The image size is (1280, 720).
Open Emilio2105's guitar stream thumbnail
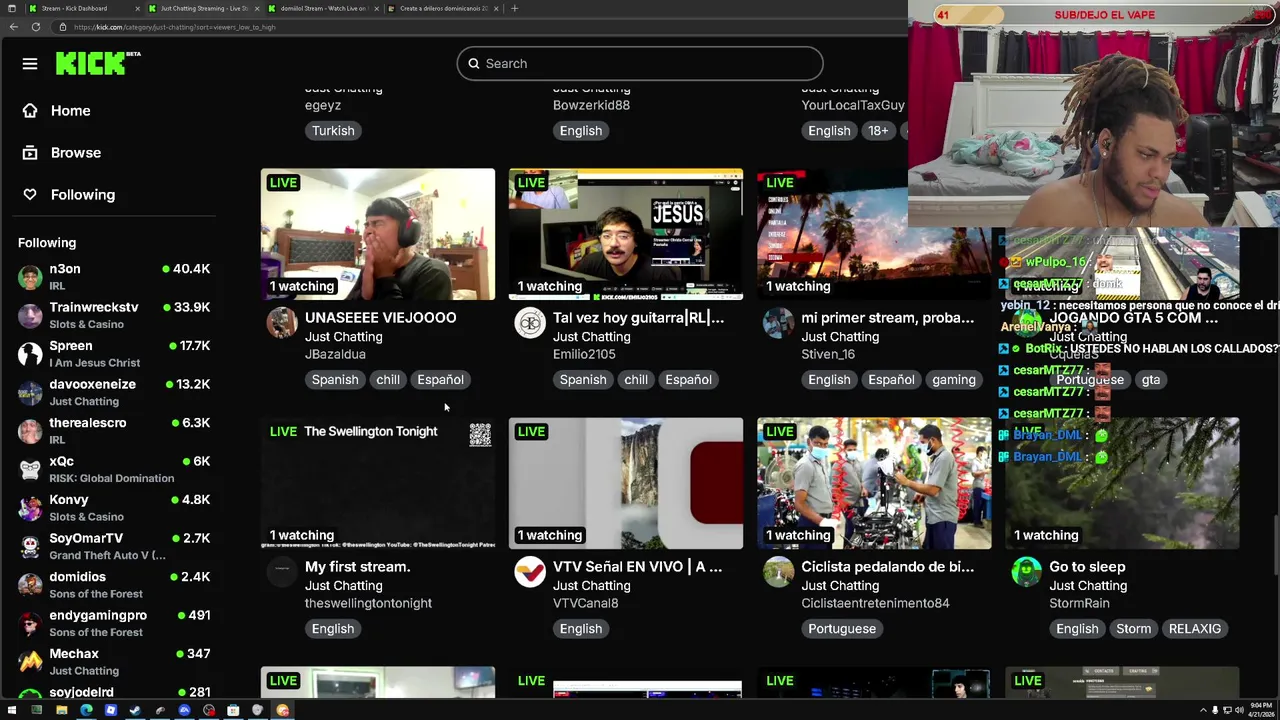625,234
